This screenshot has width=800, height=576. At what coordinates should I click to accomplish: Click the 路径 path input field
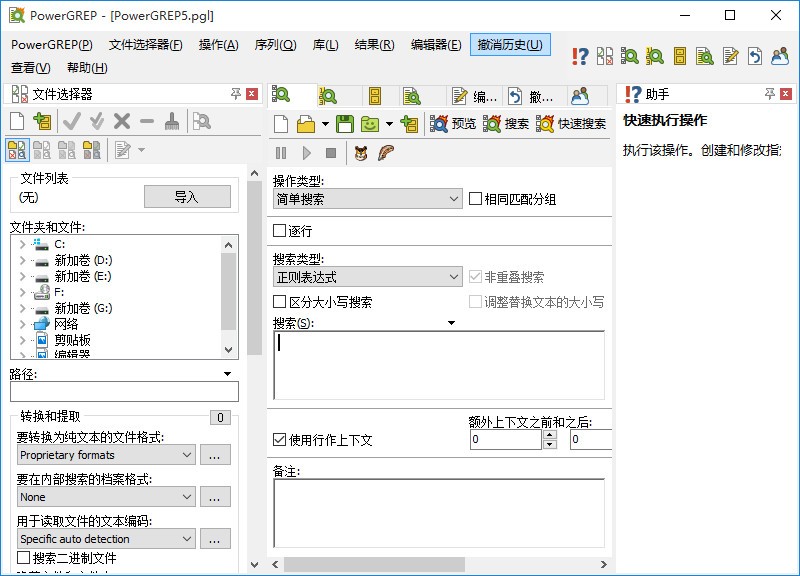[124, 392]
